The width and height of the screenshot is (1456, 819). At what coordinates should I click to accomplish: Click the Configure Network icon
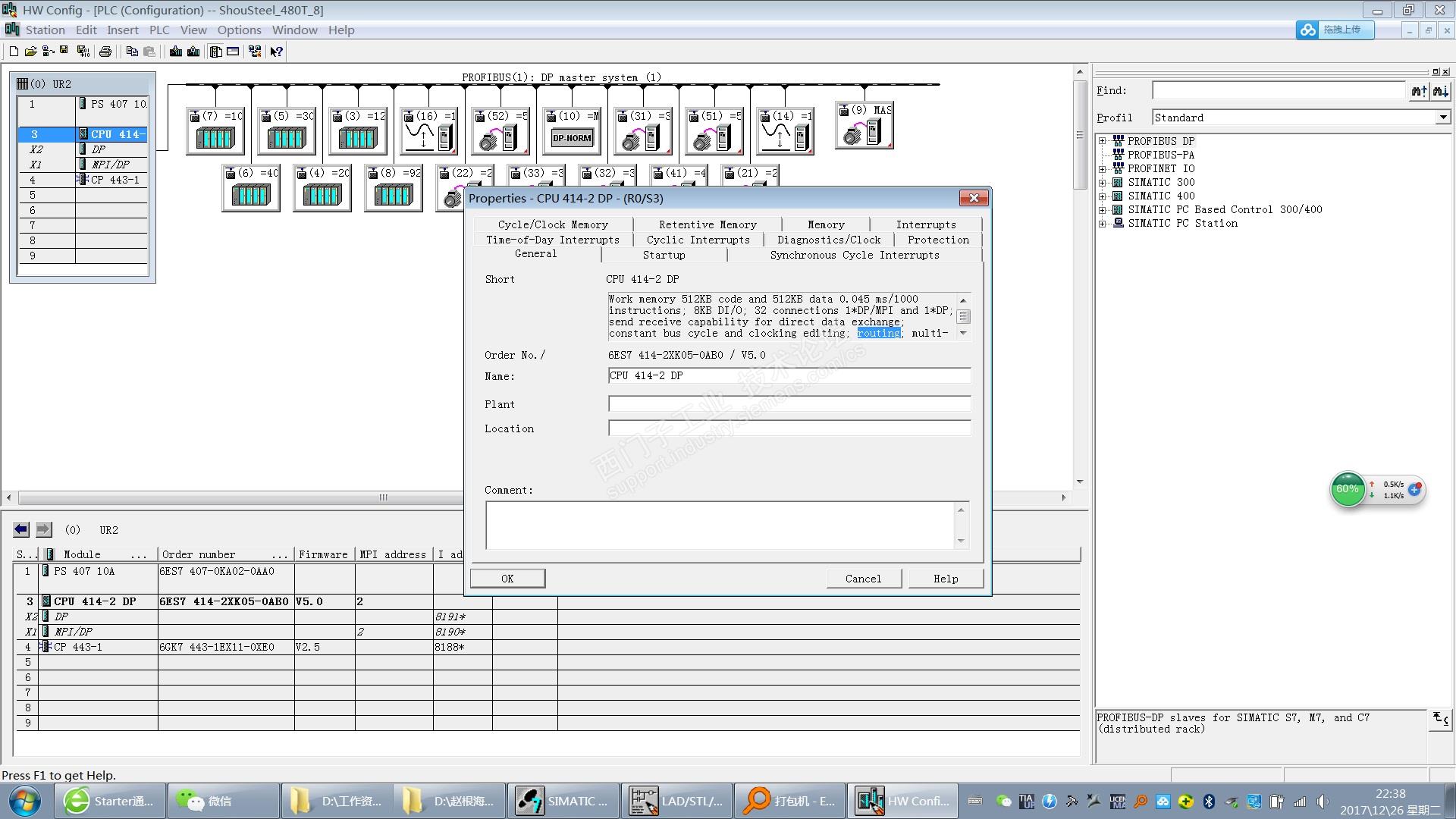[x=255, y=52]
